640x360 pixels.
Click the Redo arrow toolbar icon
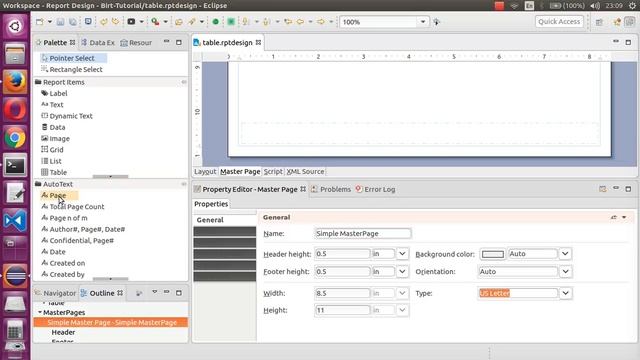[x=116, y=22]
